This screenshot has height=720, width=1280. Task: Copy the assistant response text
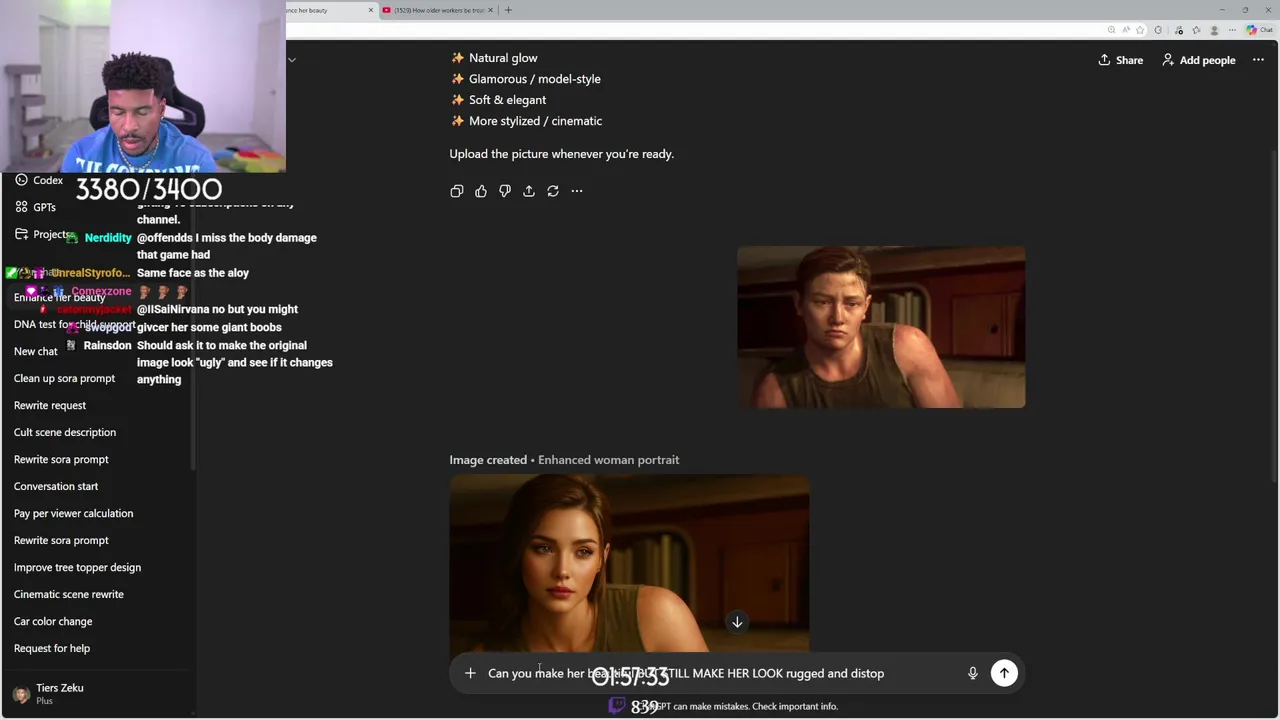[x=457, y=191]
